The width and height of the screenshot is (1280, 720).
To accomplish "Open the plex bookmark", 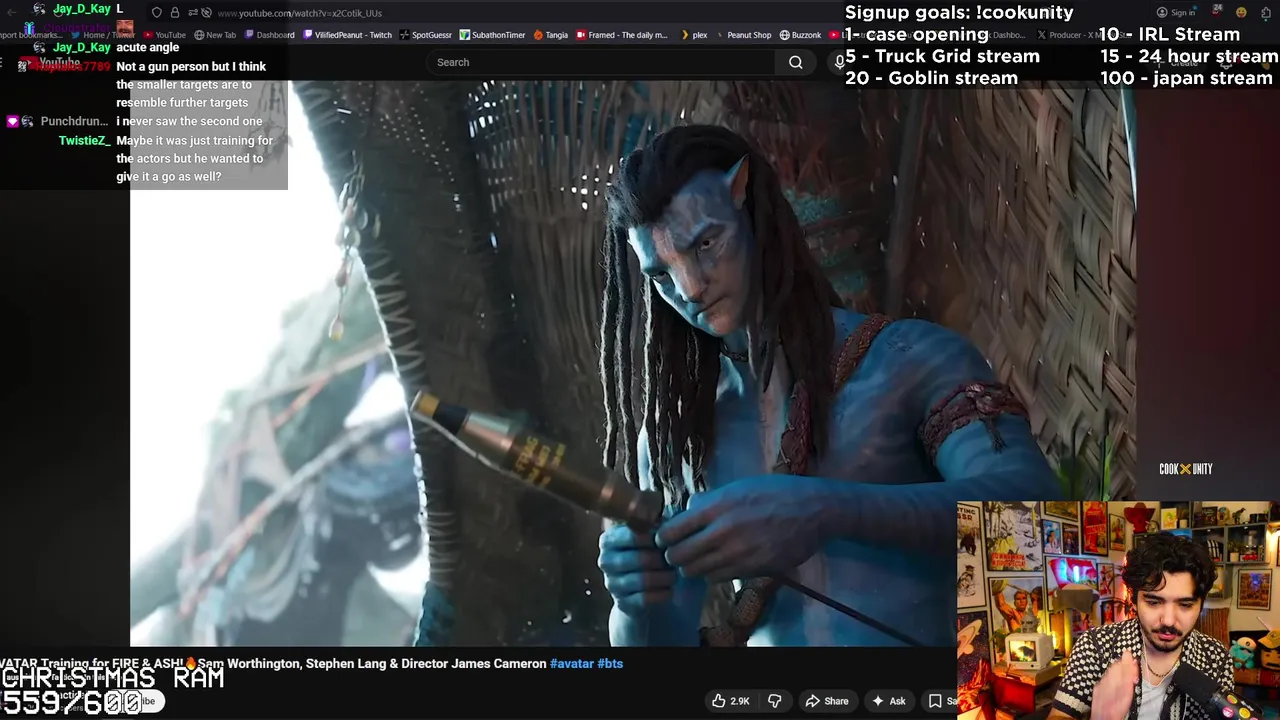I will click(x=695, y=35).
